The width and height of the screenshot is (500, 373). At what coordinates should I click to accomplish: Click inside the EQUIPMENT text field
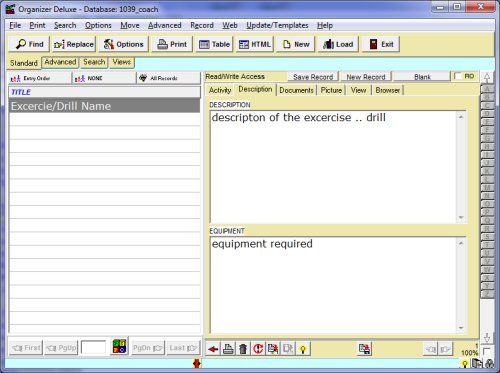click(x=333, y=285)
